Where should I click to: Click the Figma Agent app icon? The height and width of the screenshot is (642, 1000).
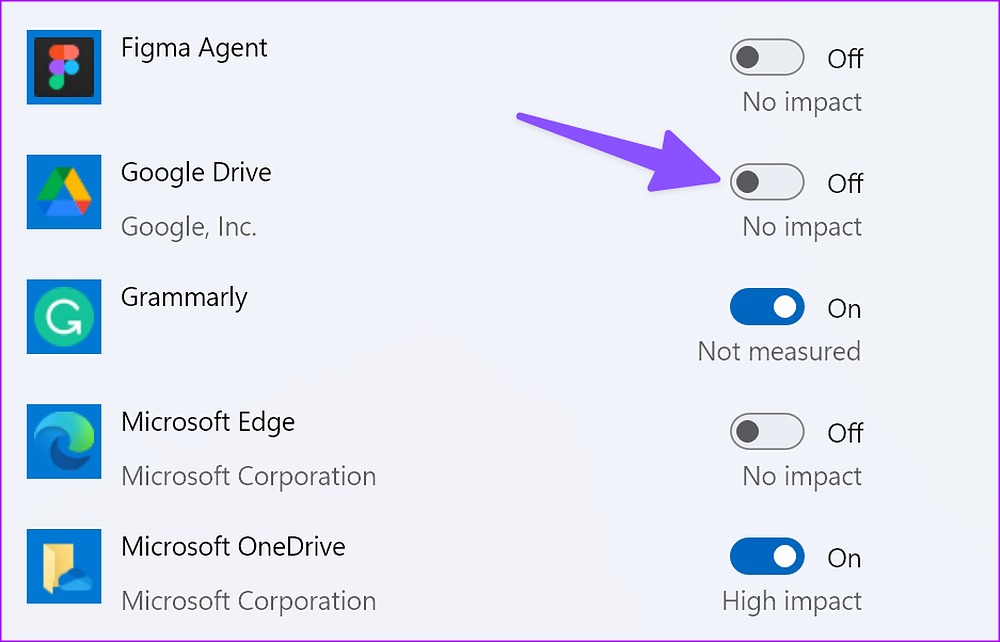pos(64,67)
